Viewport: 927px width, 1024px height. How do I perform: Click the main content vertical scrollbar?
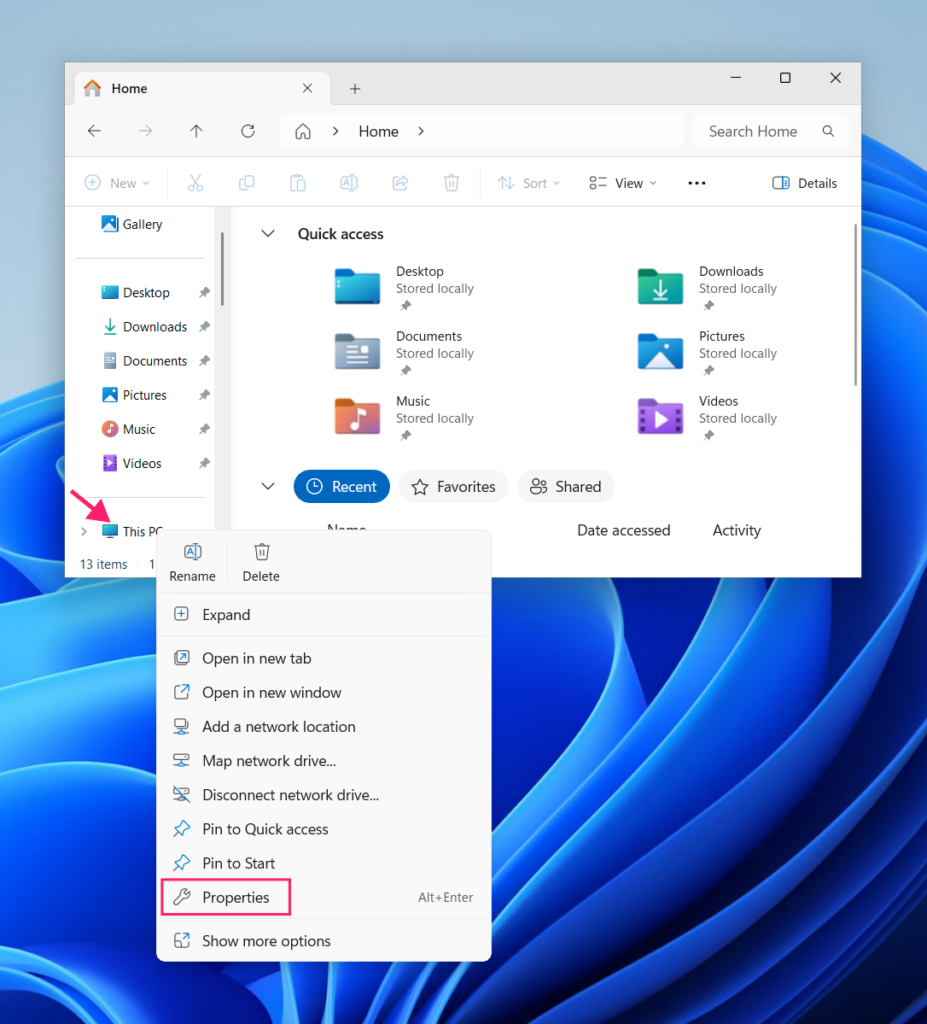tap(855, 304)
